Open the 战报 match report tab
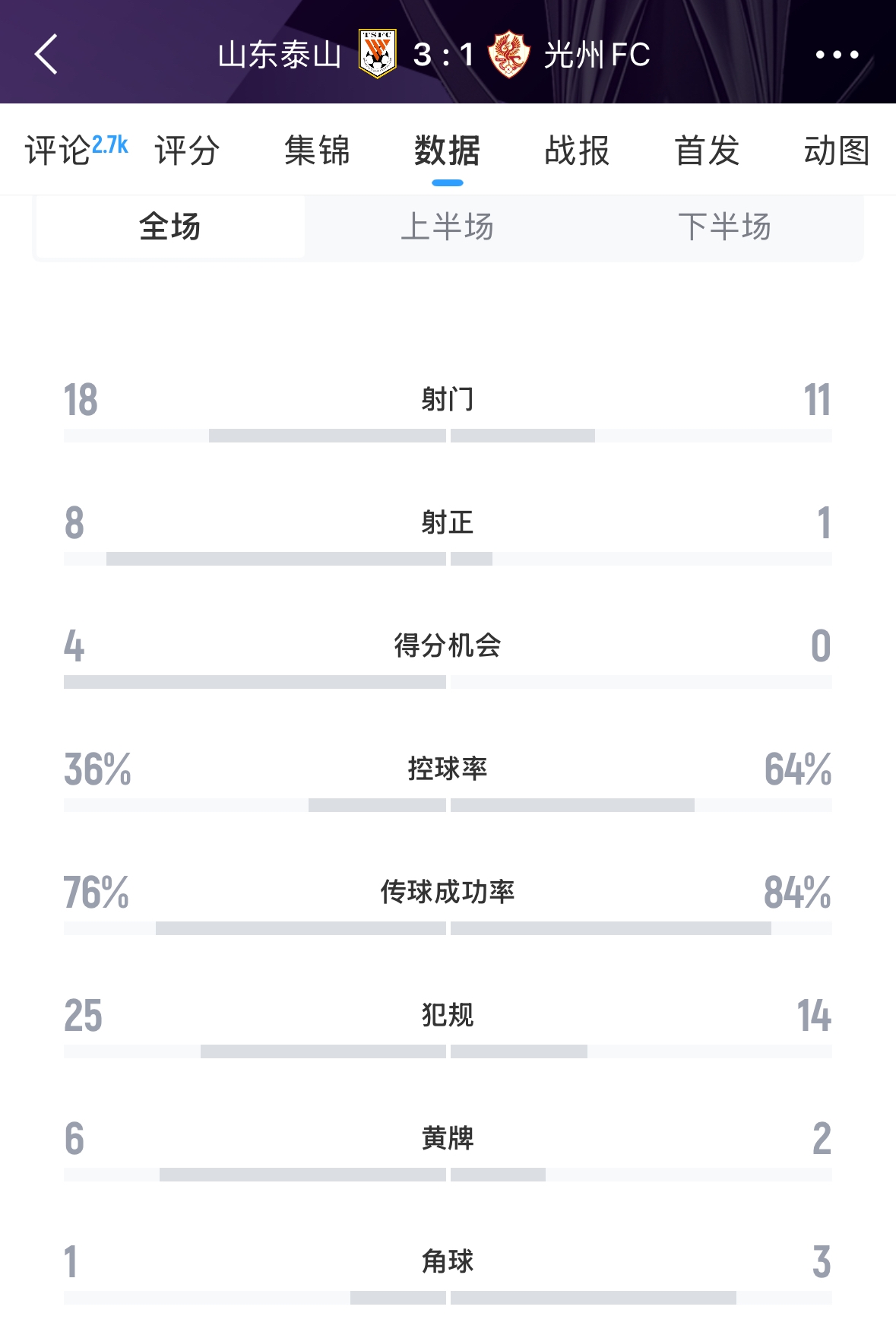The image size is (896, 1332). pyautogui.click(x=578, y=152)
